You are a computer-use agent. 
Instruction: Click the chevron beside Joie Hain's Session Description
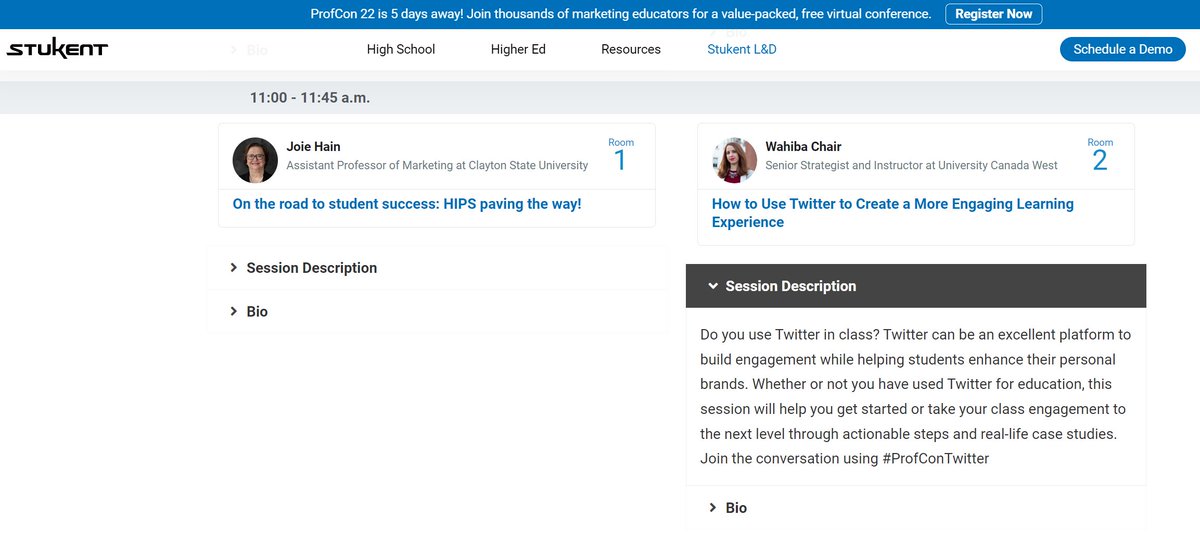coord(233,268)
